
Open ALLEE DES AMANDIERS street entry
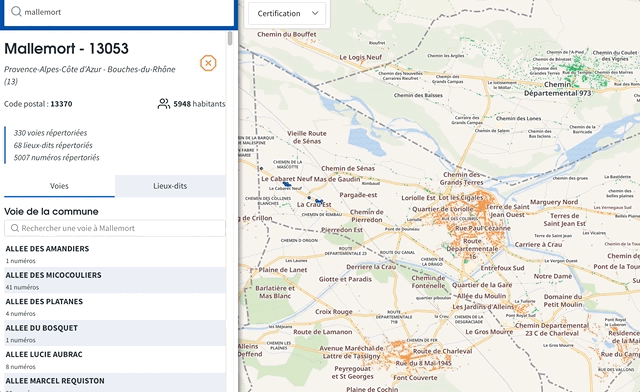(x=115, y=254)
